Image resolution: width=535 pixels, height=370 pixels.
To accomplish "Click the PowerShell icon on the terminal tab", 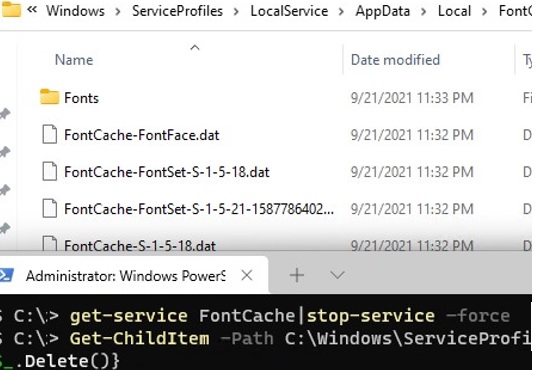I will pos(6,275).
